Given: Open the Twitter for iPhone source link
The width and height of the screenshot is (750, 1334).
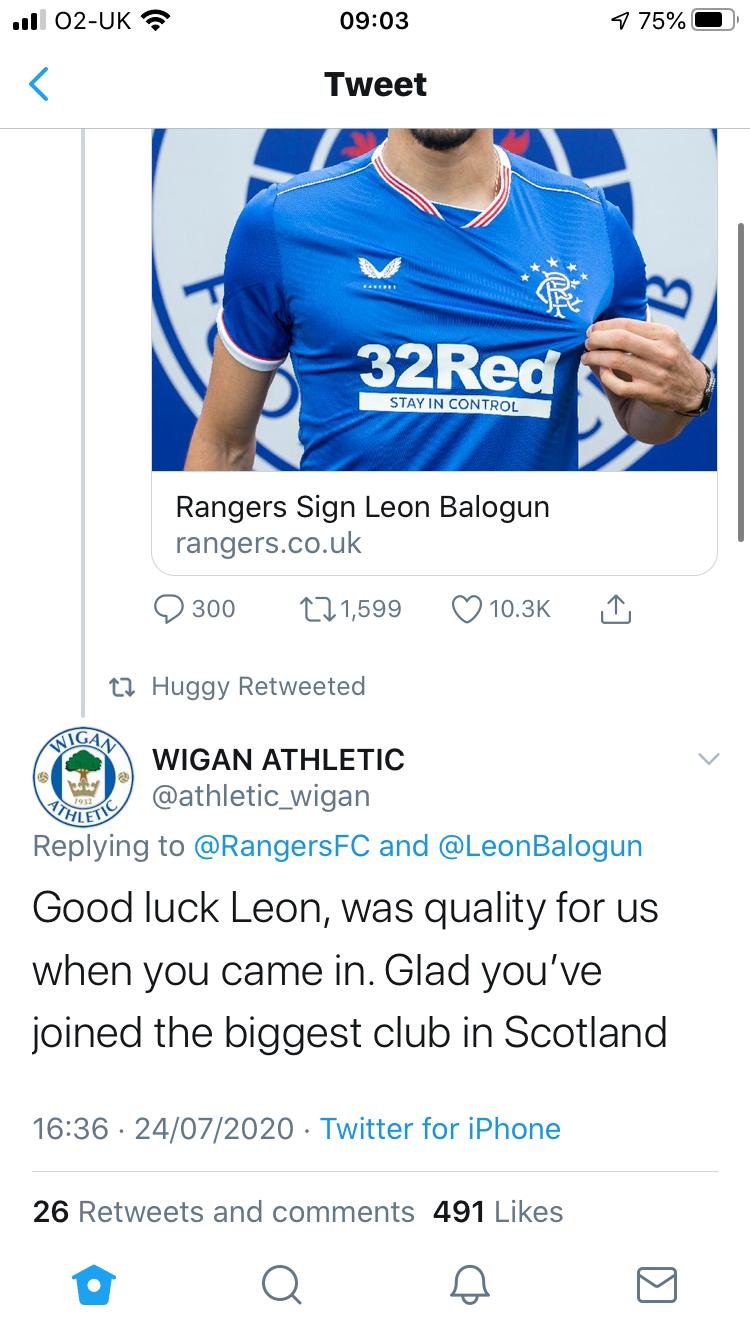Looking at the screenshot, I should pos(440,1129).
